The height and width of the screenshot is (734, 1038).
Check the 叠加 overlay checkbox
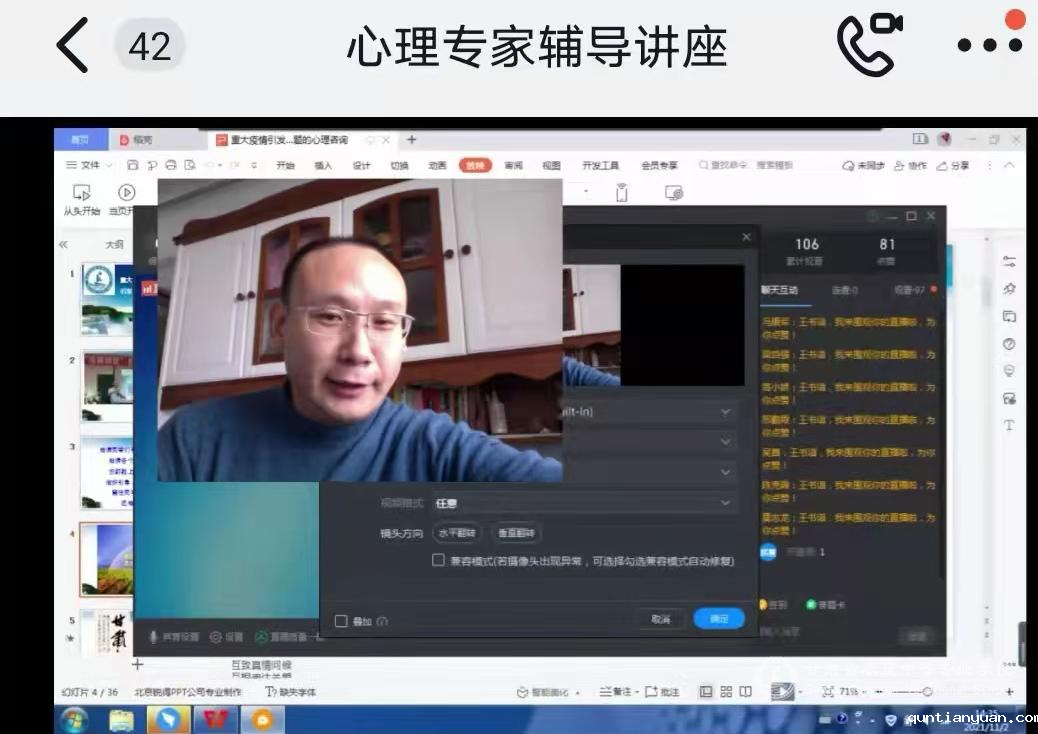[341, 621]
